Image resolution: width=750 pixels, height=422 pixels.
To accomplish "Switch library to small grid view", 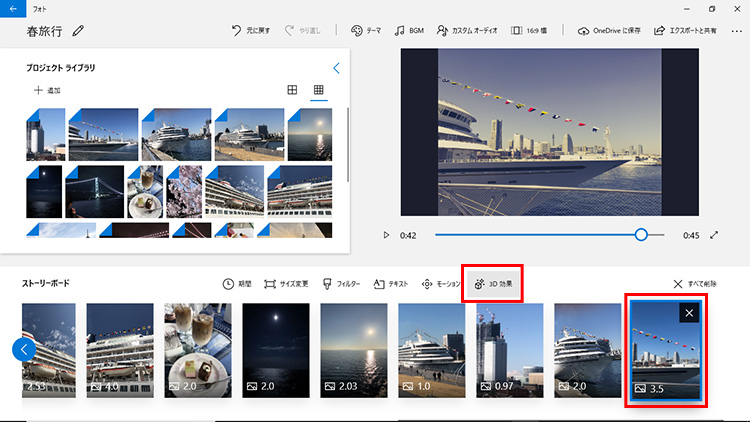I will click(x=319, y=91).
